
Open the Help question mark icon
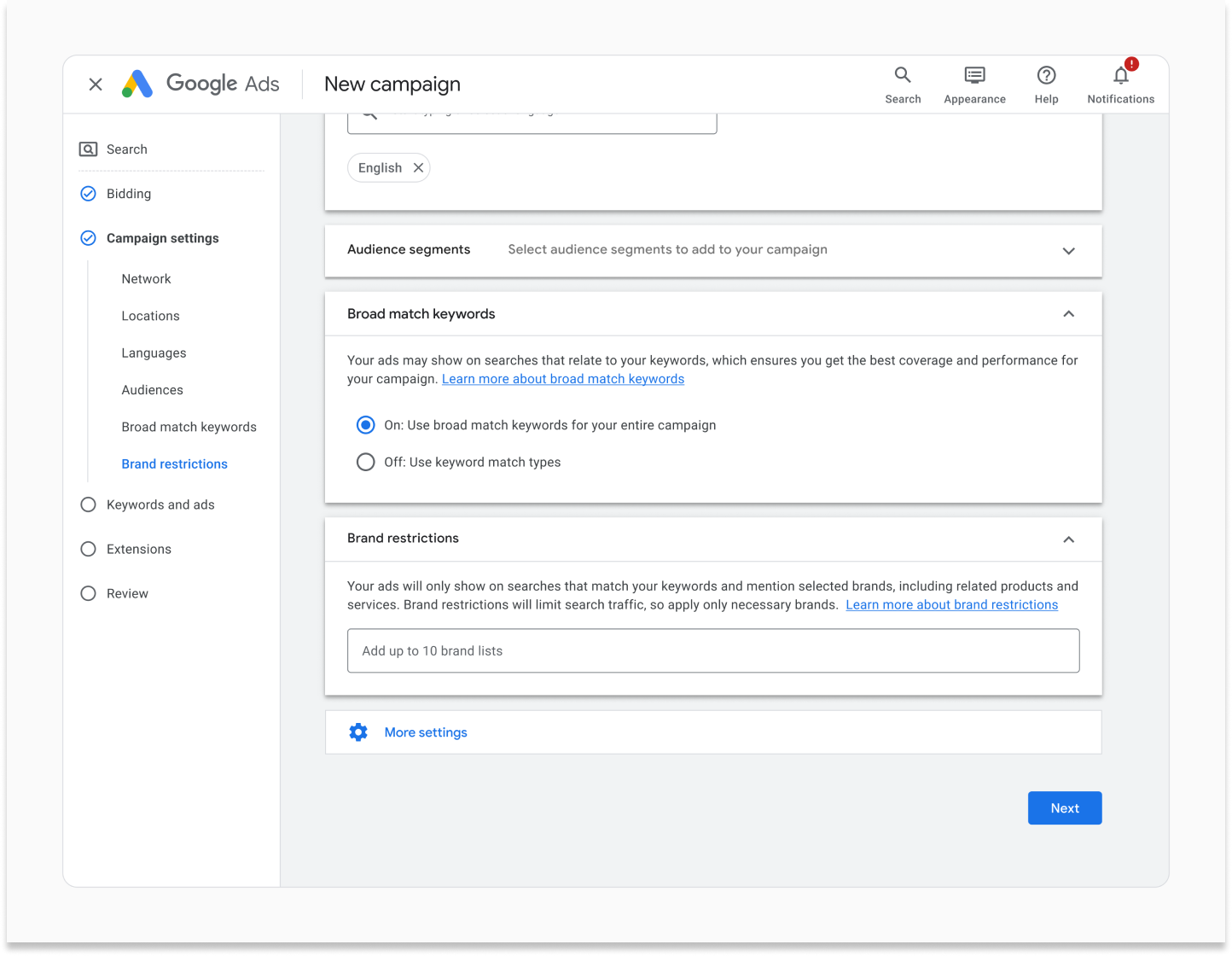pos(1046,75)
